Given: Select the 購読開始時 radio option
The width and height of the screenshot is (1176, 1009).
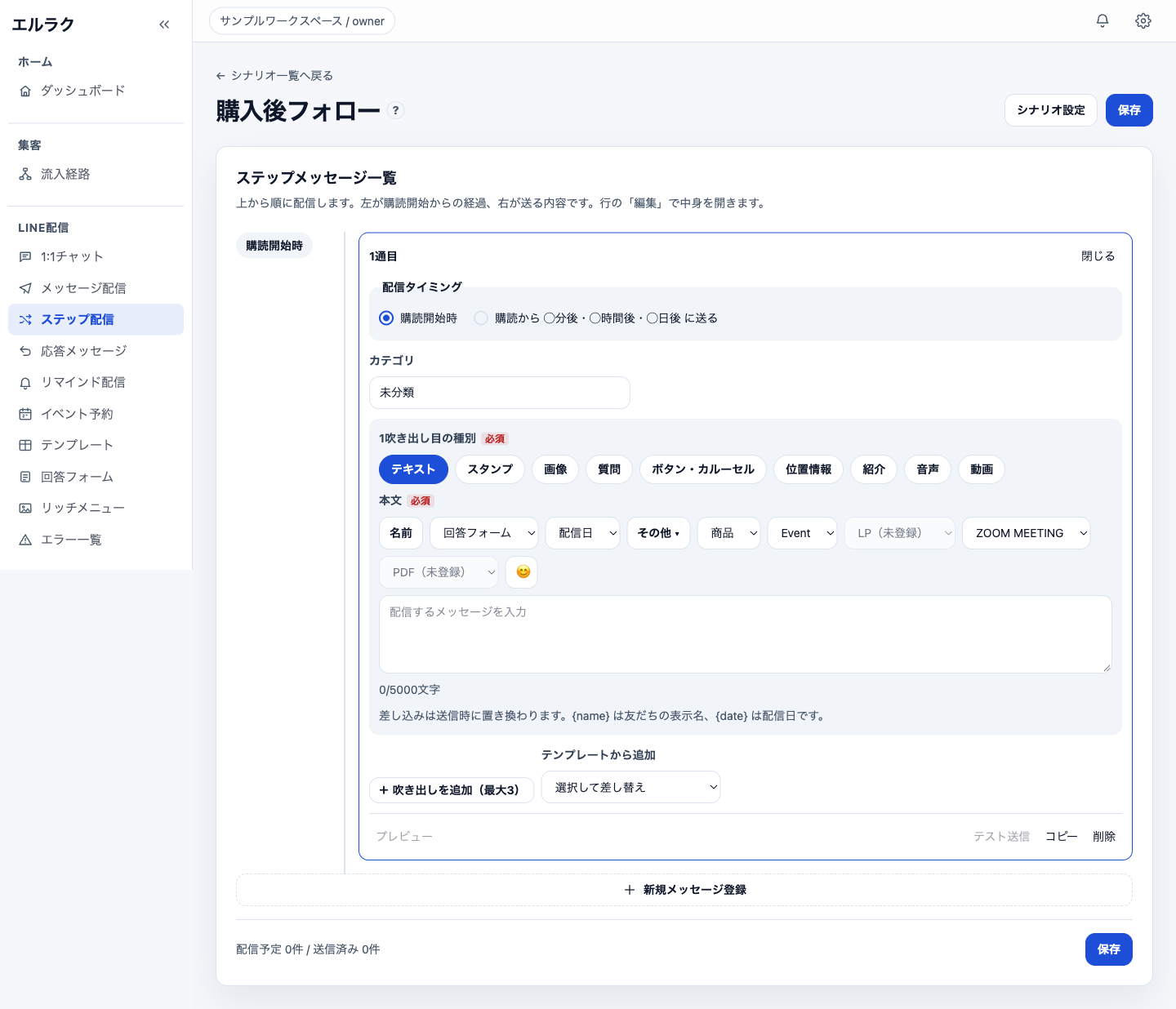Looking at the screenshot, I should tap(386, 318).
